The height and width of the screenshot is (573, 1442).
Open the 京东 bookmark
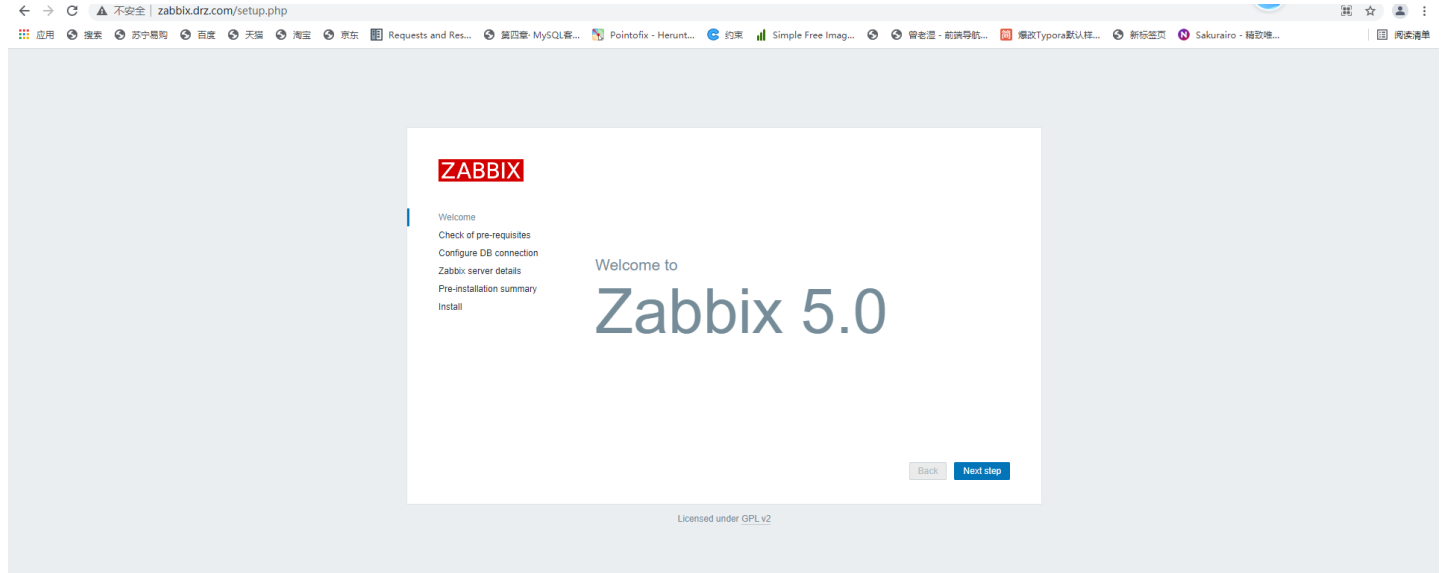tap(341, 35)
